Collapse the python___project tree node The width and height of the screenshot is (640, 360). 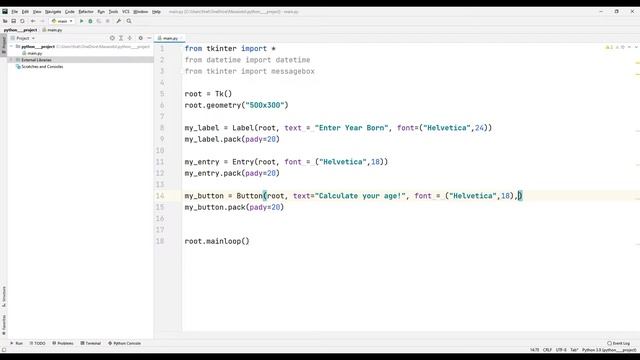11,47
